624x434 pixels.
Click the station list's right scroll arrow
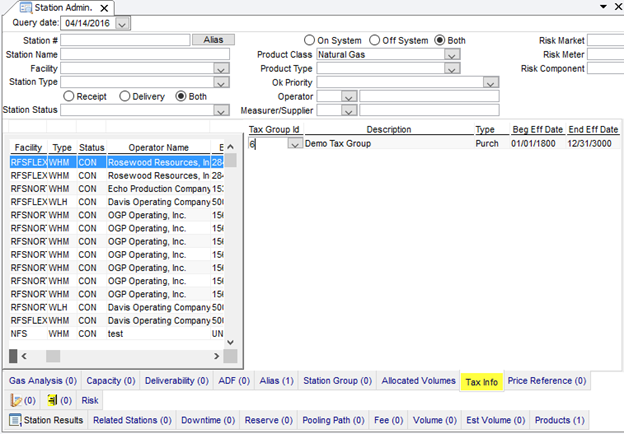pyautogui.click(x=217, y=356)
